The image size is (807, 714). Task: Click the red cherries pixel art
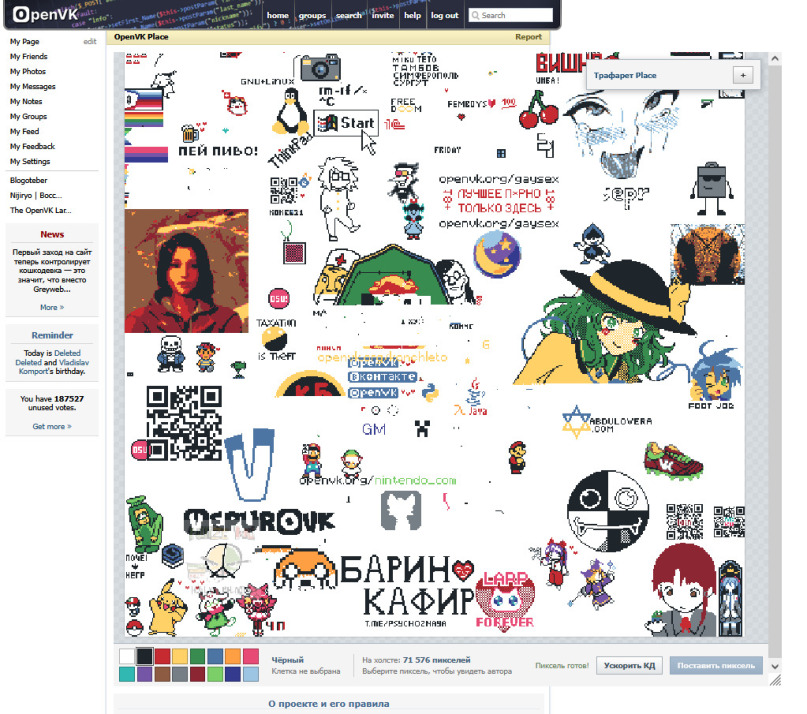(538, 110)
